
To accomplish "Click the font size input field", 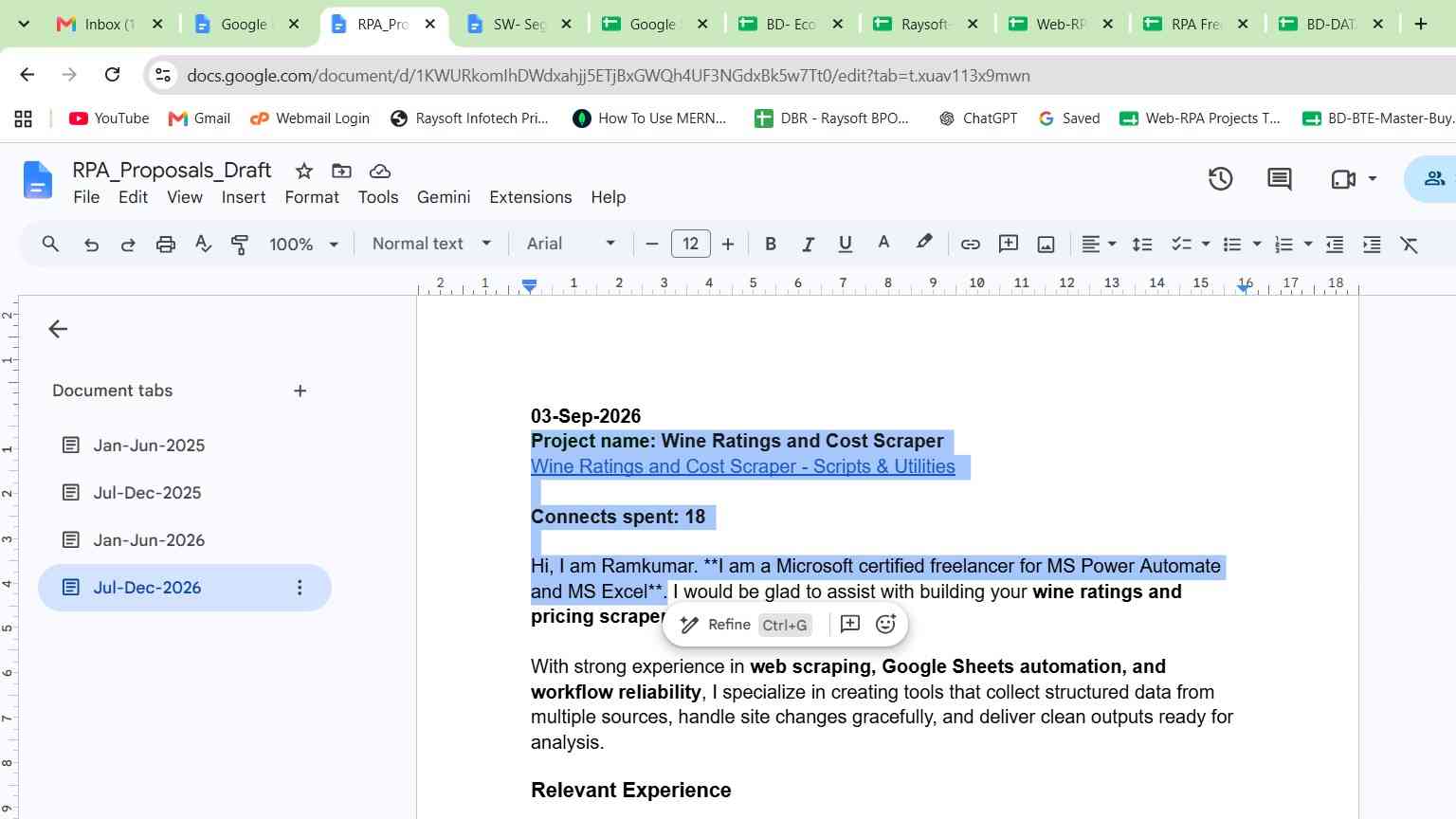I will [690, 244].
